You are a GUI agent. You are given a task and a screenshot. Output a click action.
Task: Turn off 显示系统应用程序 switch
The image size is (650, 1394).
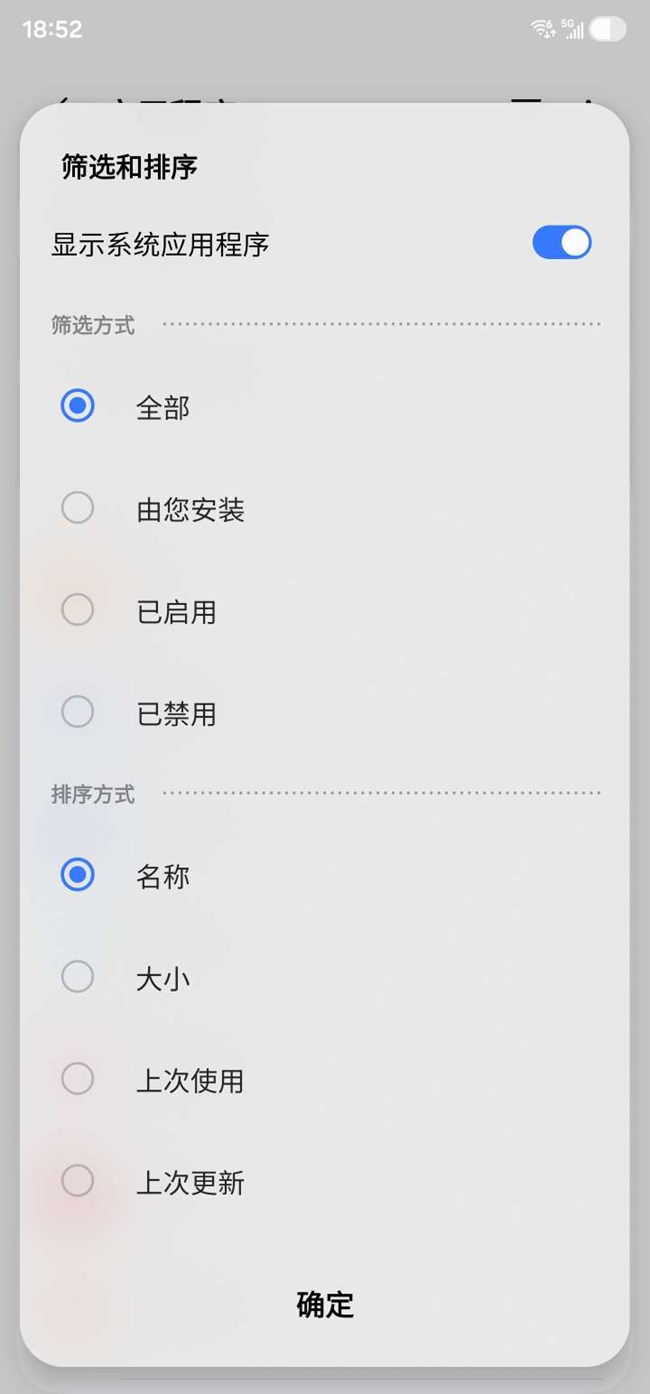pos(561,243)
